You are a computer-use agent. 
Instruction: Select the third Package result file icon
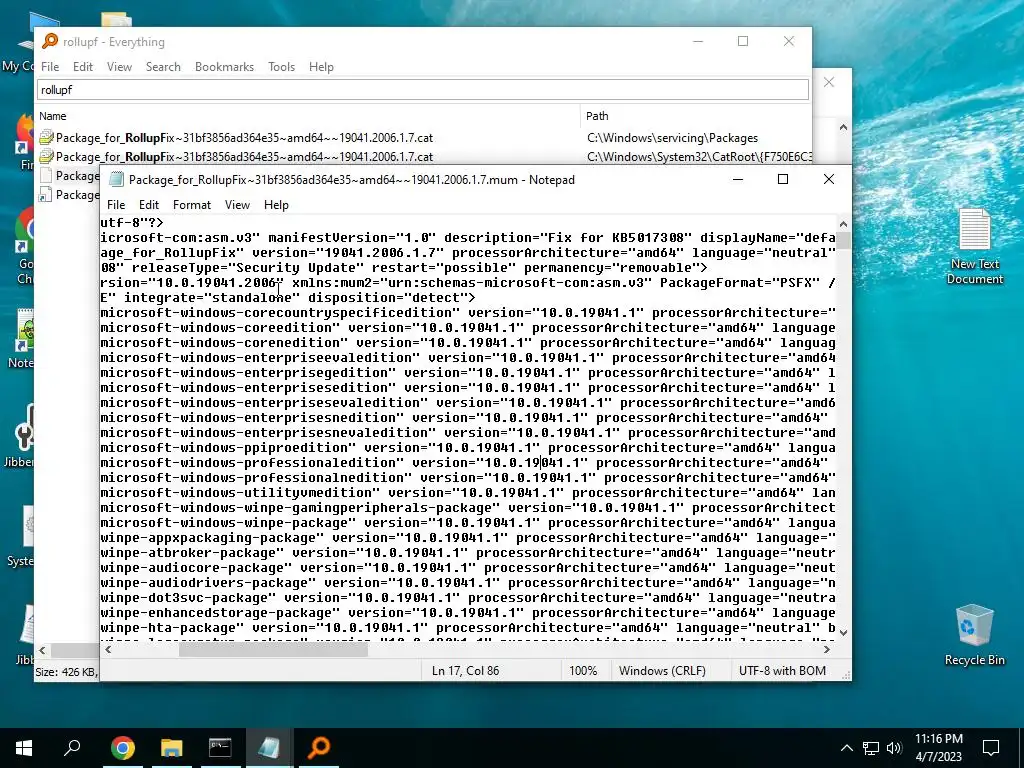[46, 176]
